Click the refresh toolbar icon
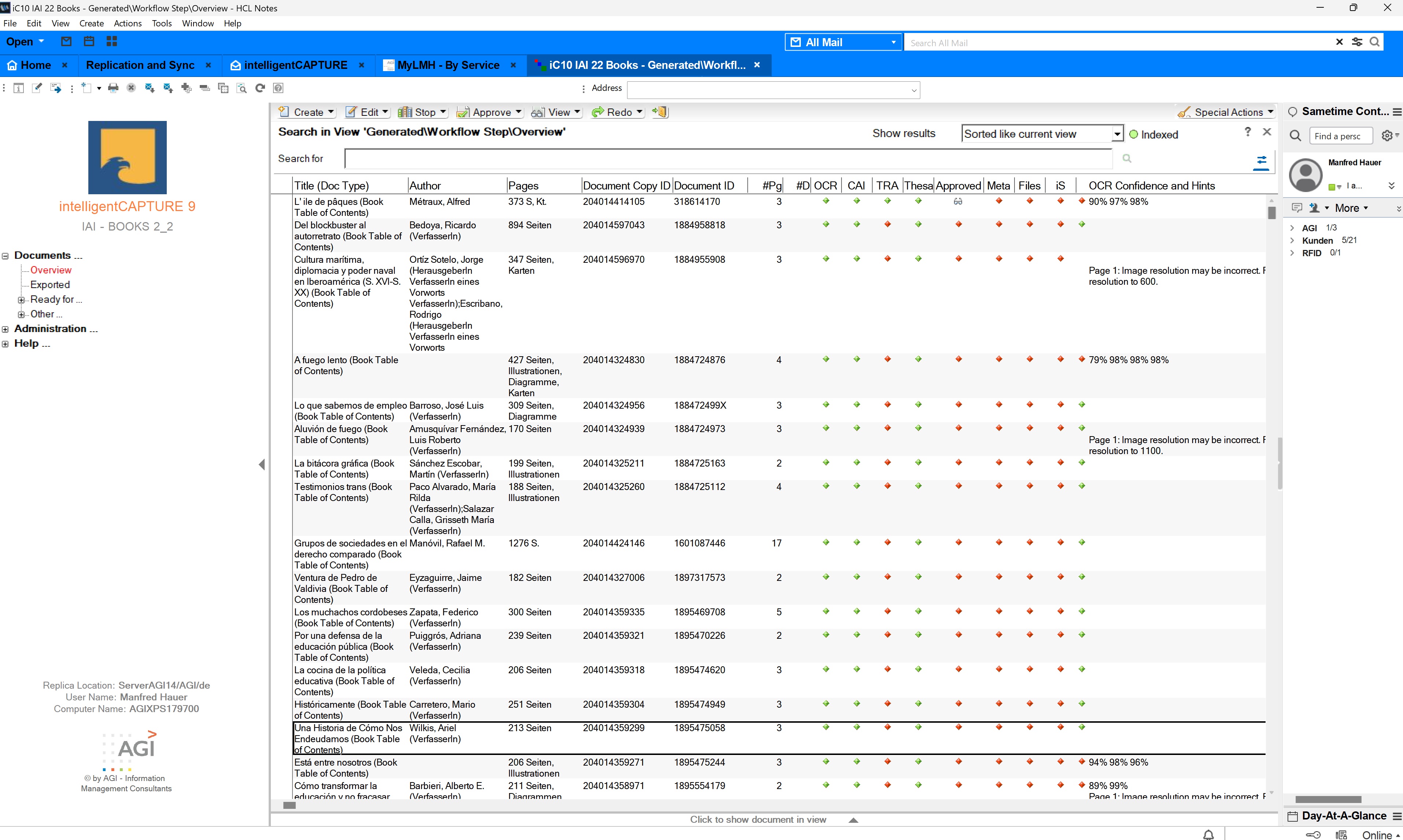This screenshot has height=840, width=1403. (x=260, y=88)
